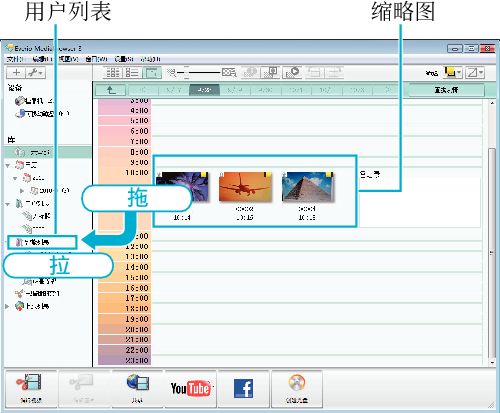This screenshot has height=413, width=500.
Task: Expand the collapsed 2010 date folder node
Action: (x=22, y=191)
